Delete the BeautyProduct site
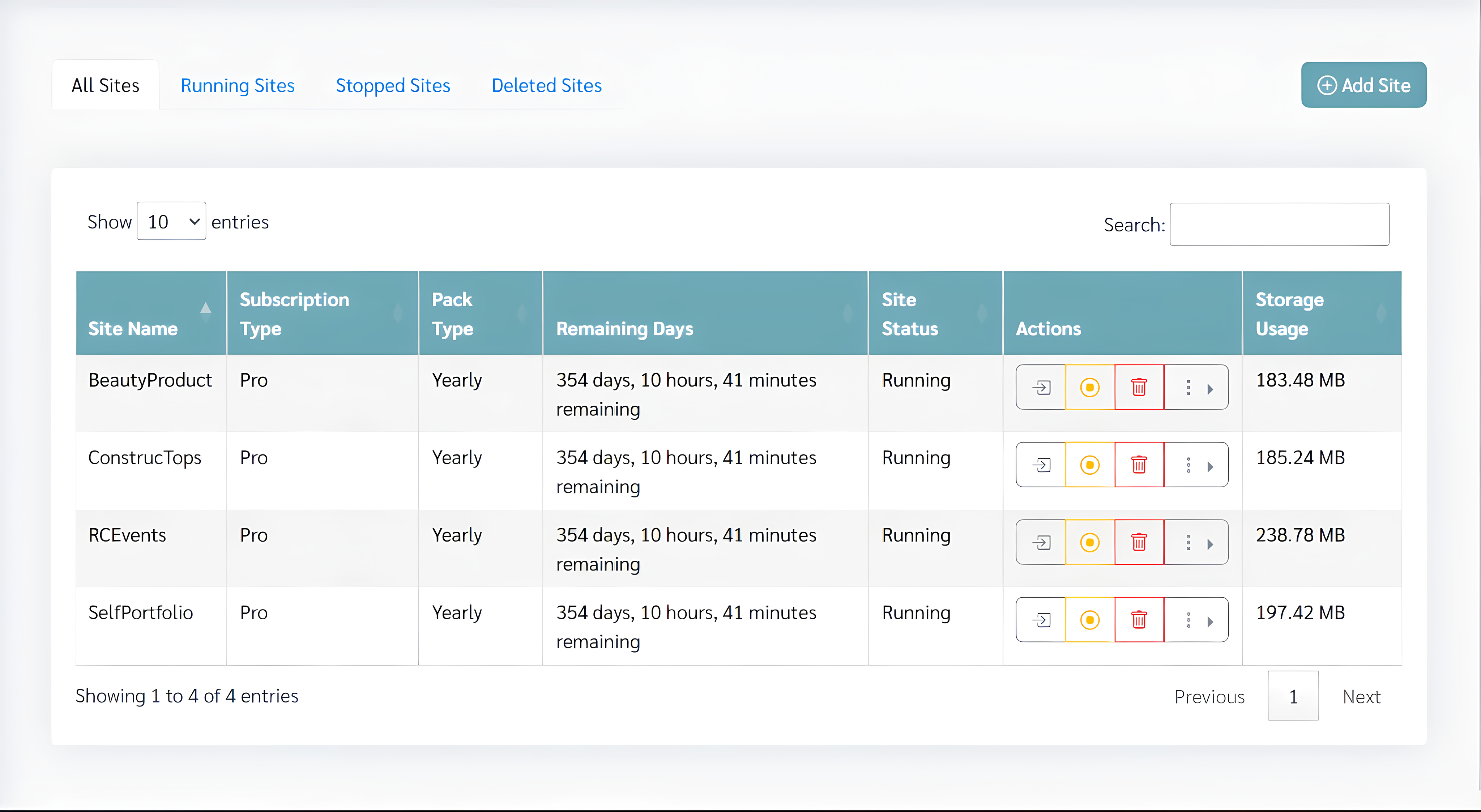Image resolution: width=1481 pixels, height=812 pixels. (x=1139, y=387)
